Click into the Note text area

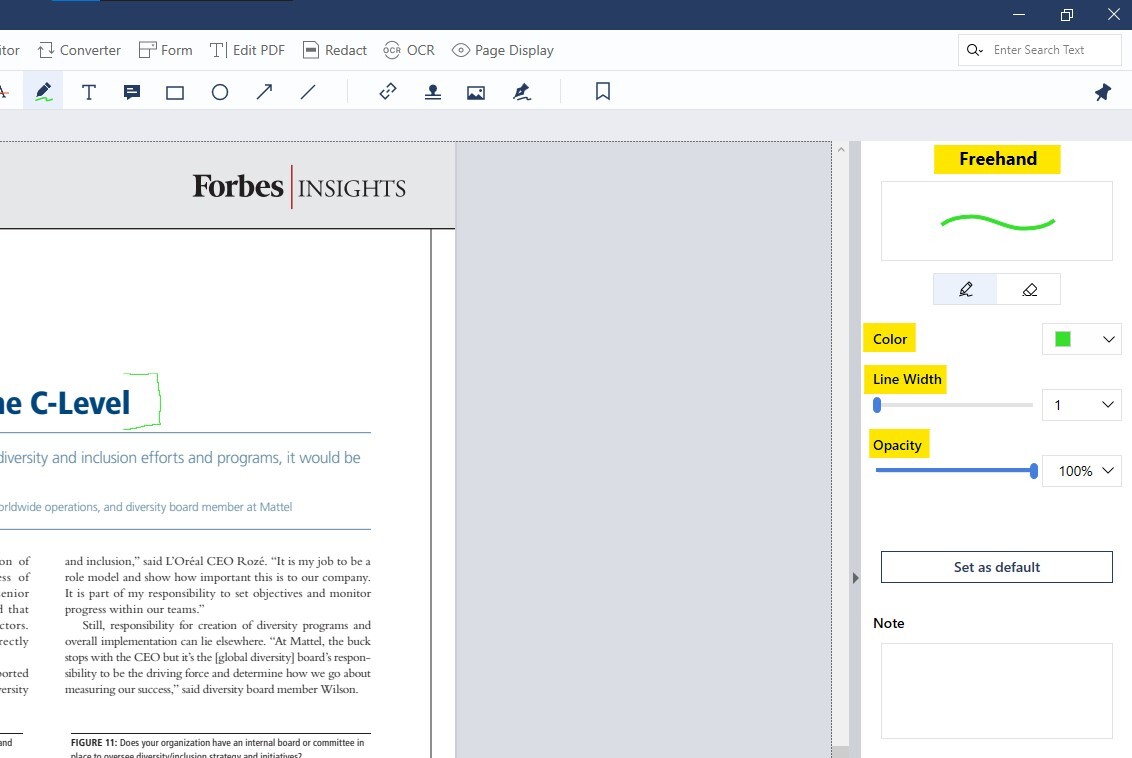[996, 691]
